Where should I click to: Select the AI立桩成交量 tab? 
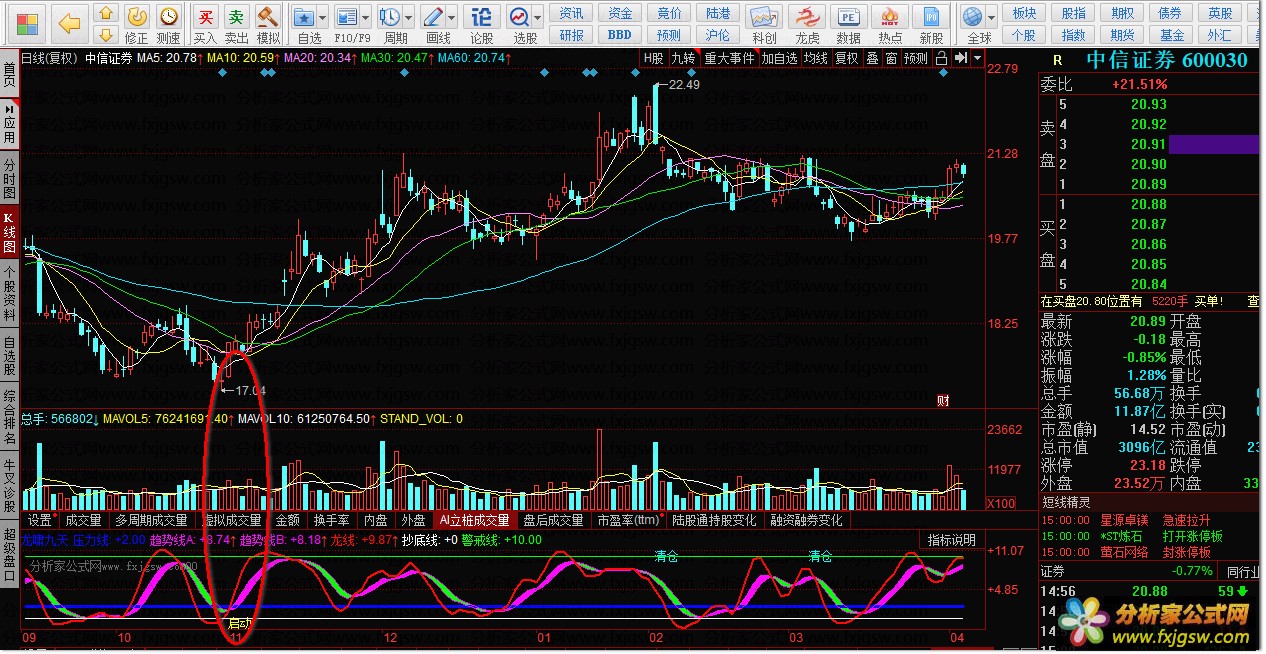(475, 520)
